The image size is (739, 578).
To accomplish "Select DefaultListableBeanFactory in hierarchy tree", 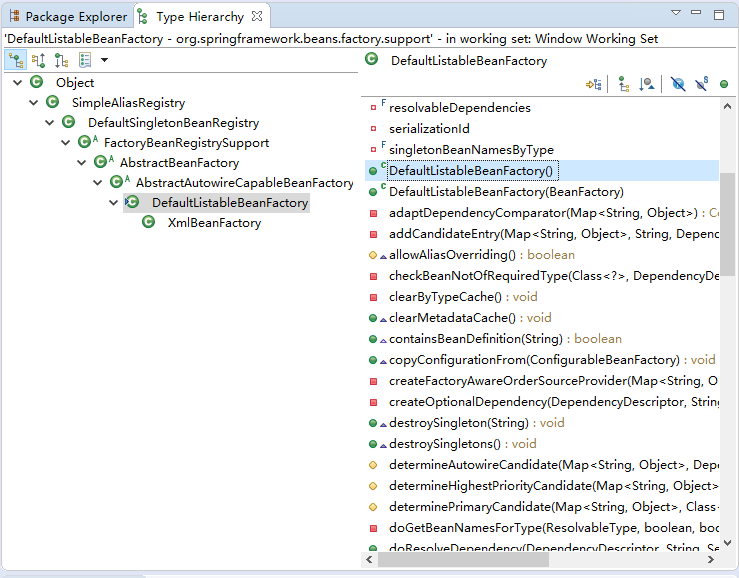I will 230,203.
